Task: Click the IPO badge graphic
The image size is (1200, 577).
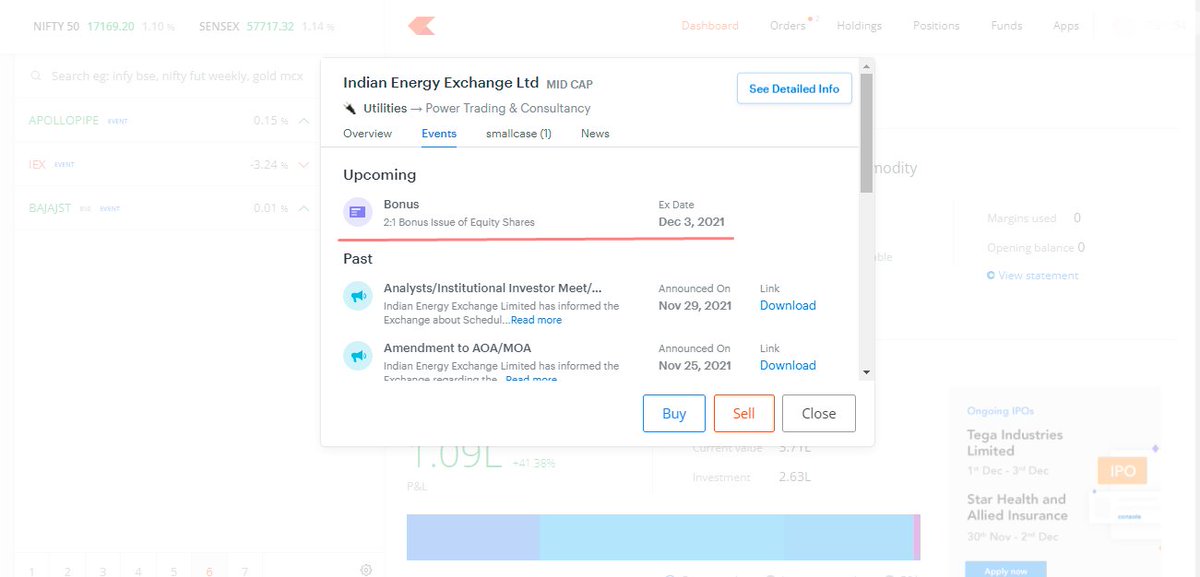Action: pyautogui.click(x=1122, y=471)
